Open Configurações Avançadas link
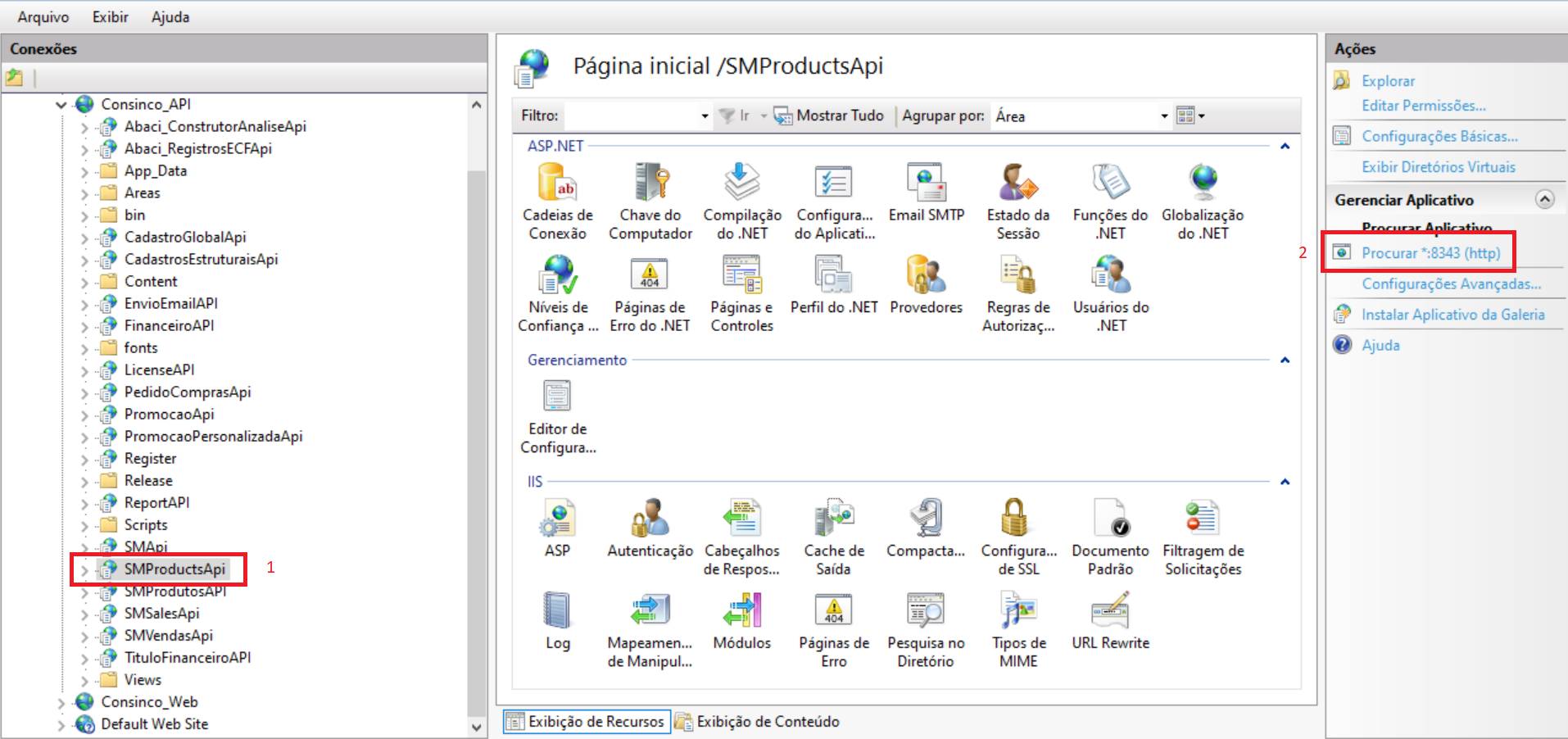Image resolution: width=1568 pixels, height=739 pixels. (1451, 283)
